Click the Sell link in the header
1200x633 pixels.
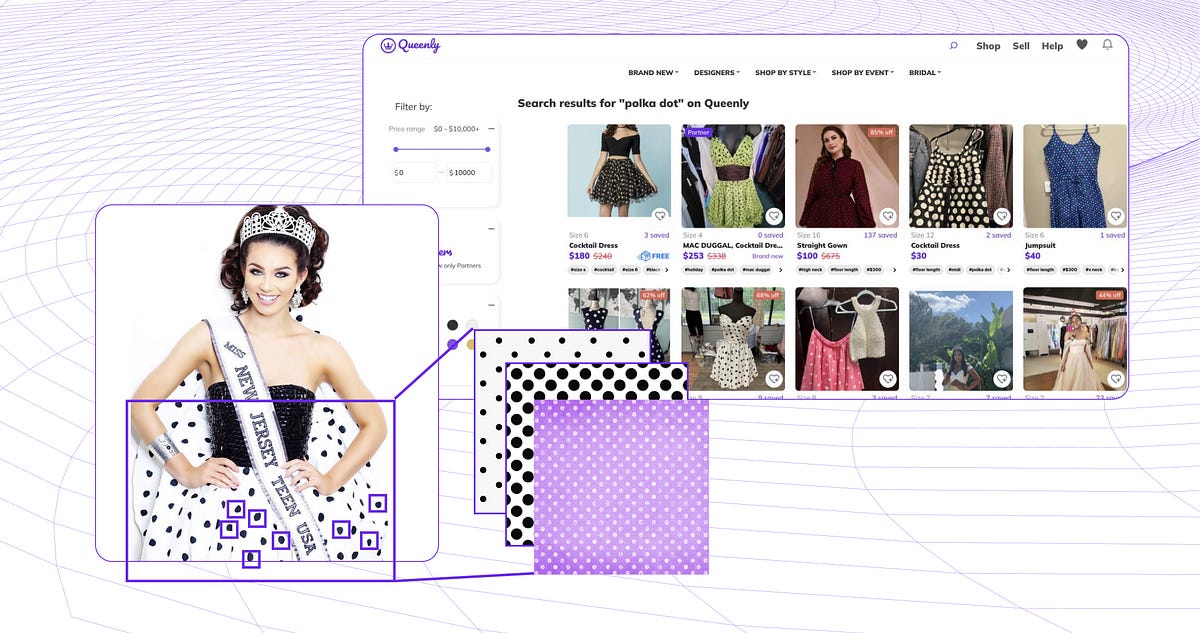[x=1021, y=46]
